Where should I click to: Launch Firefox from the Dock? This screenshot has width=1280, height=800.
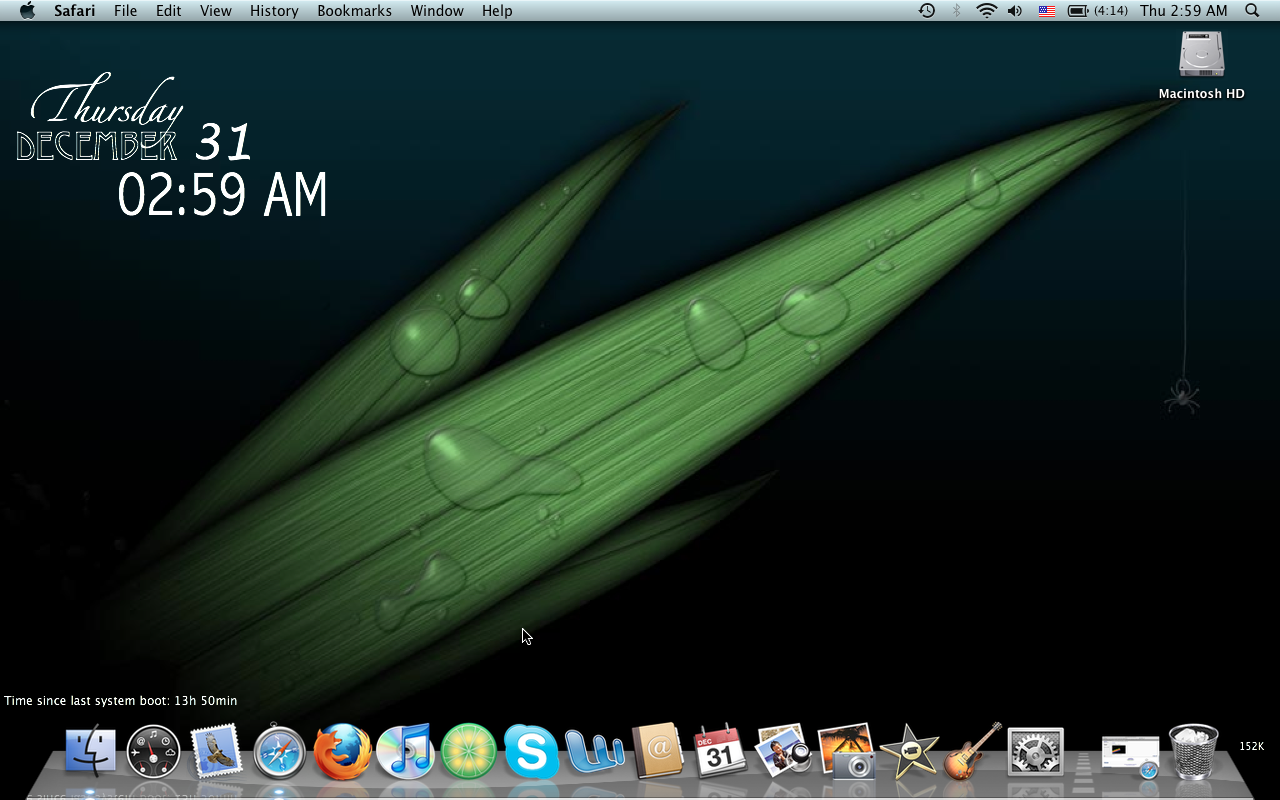pyautogui.click(x=342, y=752)
